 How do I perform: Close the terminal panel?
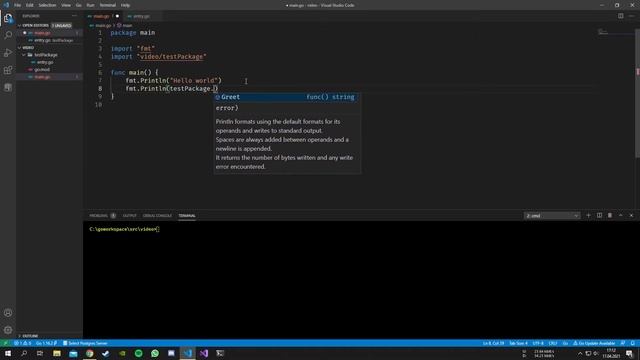point(631,216)
